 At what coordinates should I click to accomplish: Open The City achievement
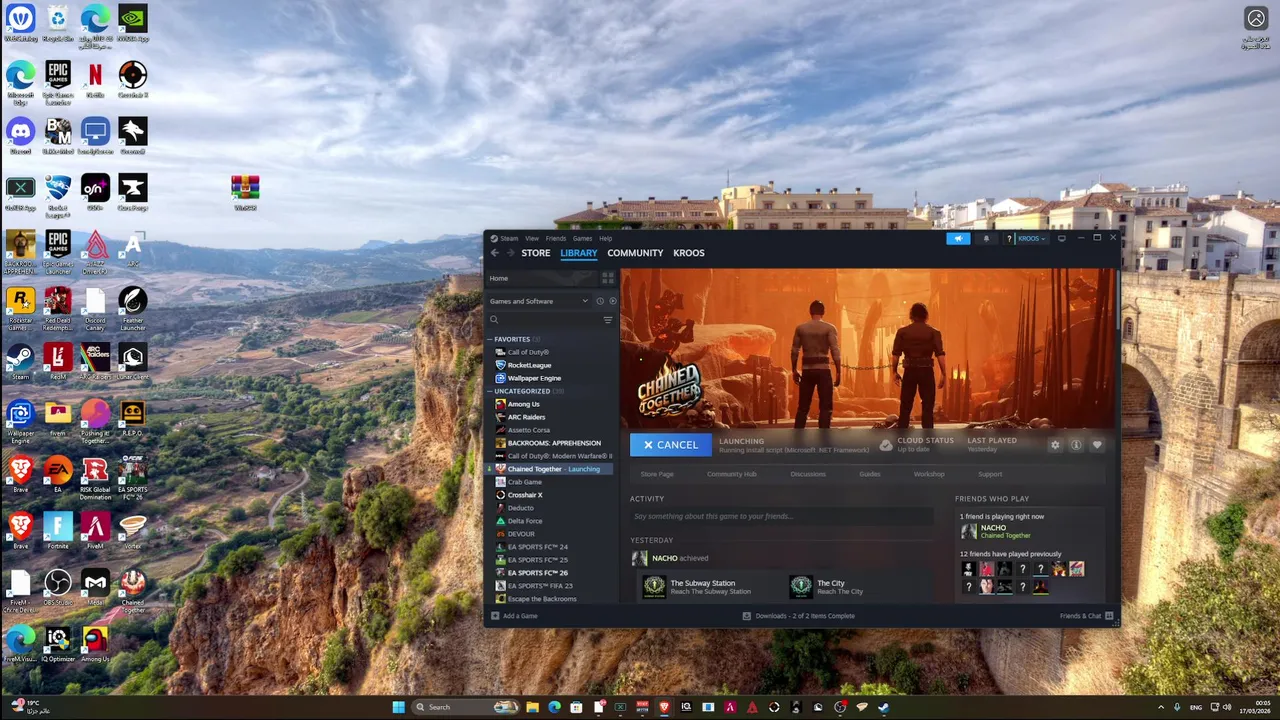(x=828, y=587)
